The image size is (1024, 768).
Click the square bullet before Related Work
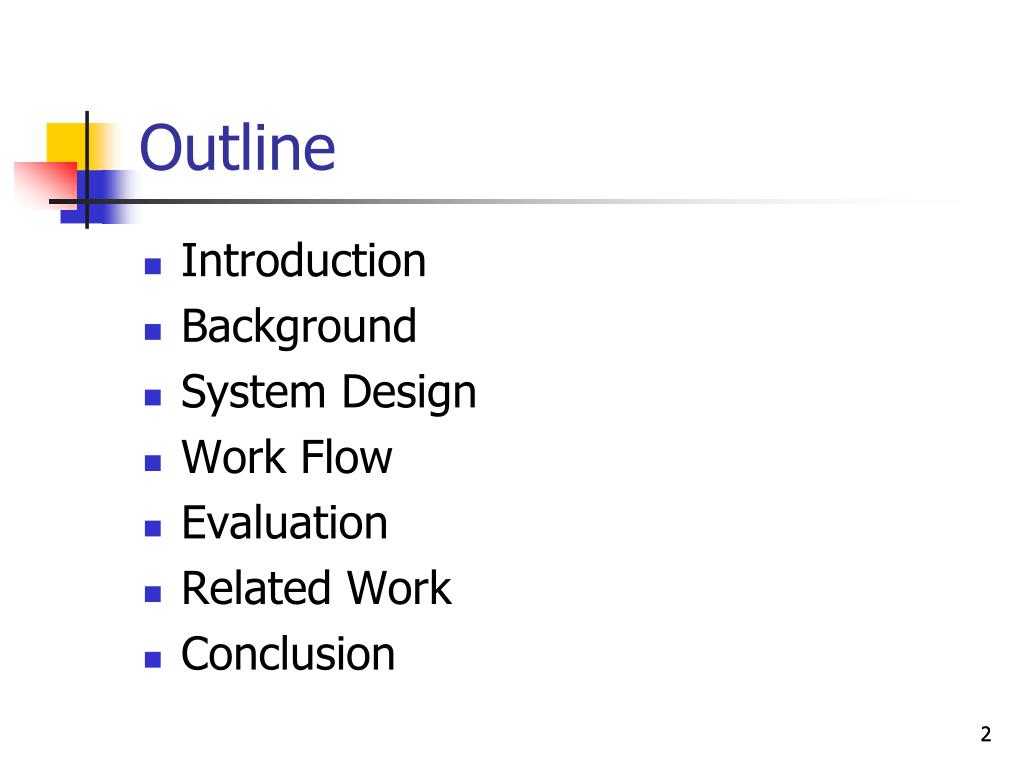(153, 594)
